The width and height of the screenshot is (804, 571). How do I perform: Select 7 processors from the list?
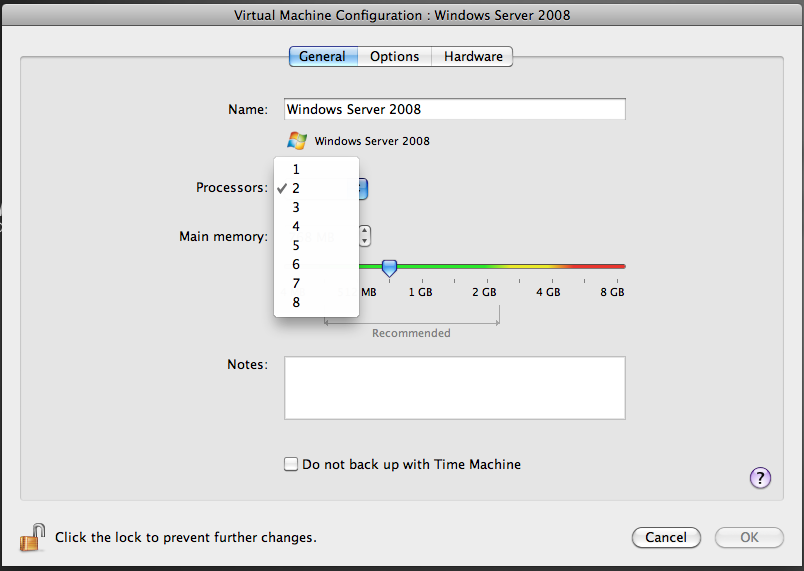(x=316, y=283)
